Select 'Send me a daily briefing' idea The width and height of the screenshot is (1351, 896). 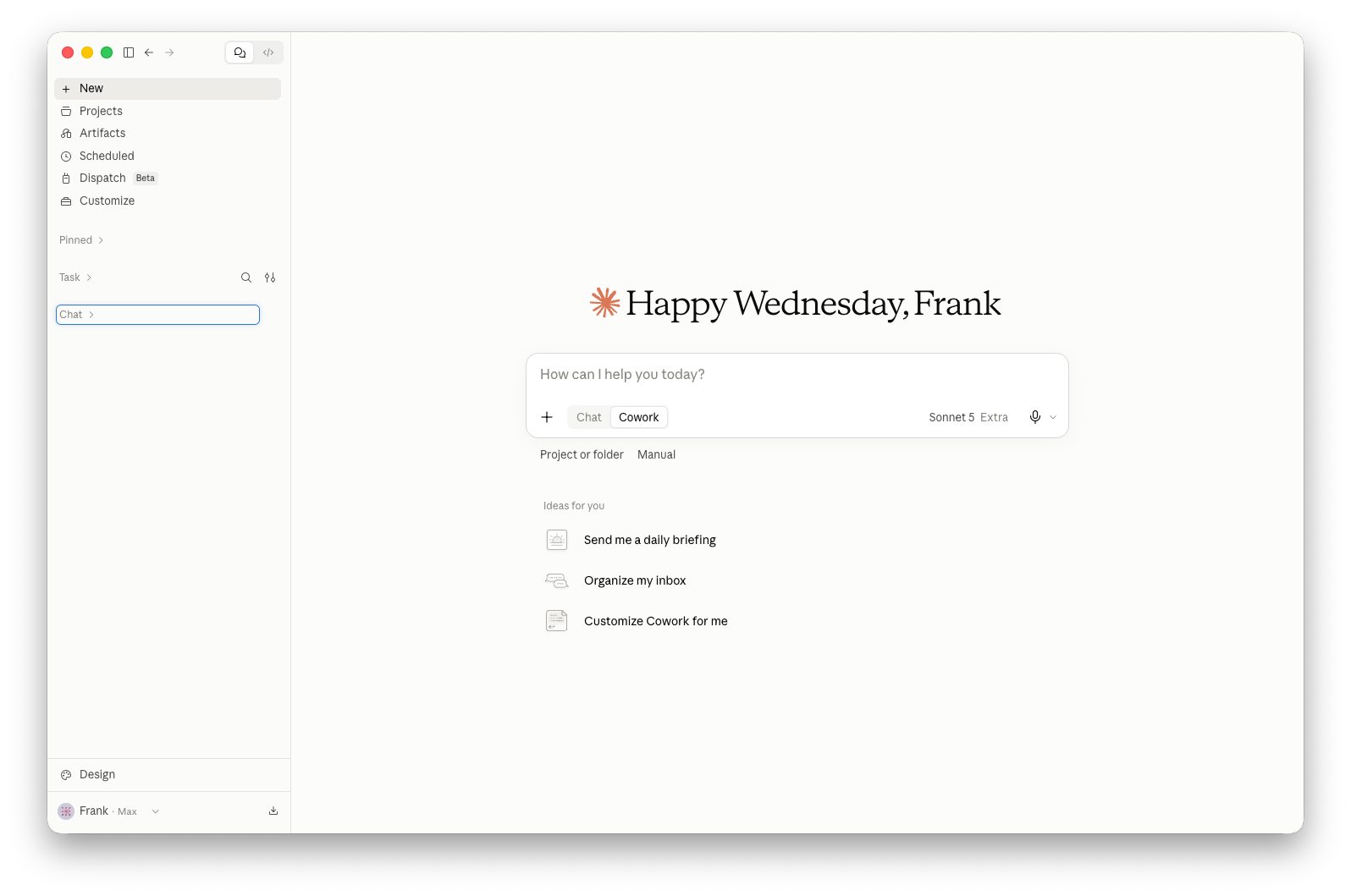650,540
